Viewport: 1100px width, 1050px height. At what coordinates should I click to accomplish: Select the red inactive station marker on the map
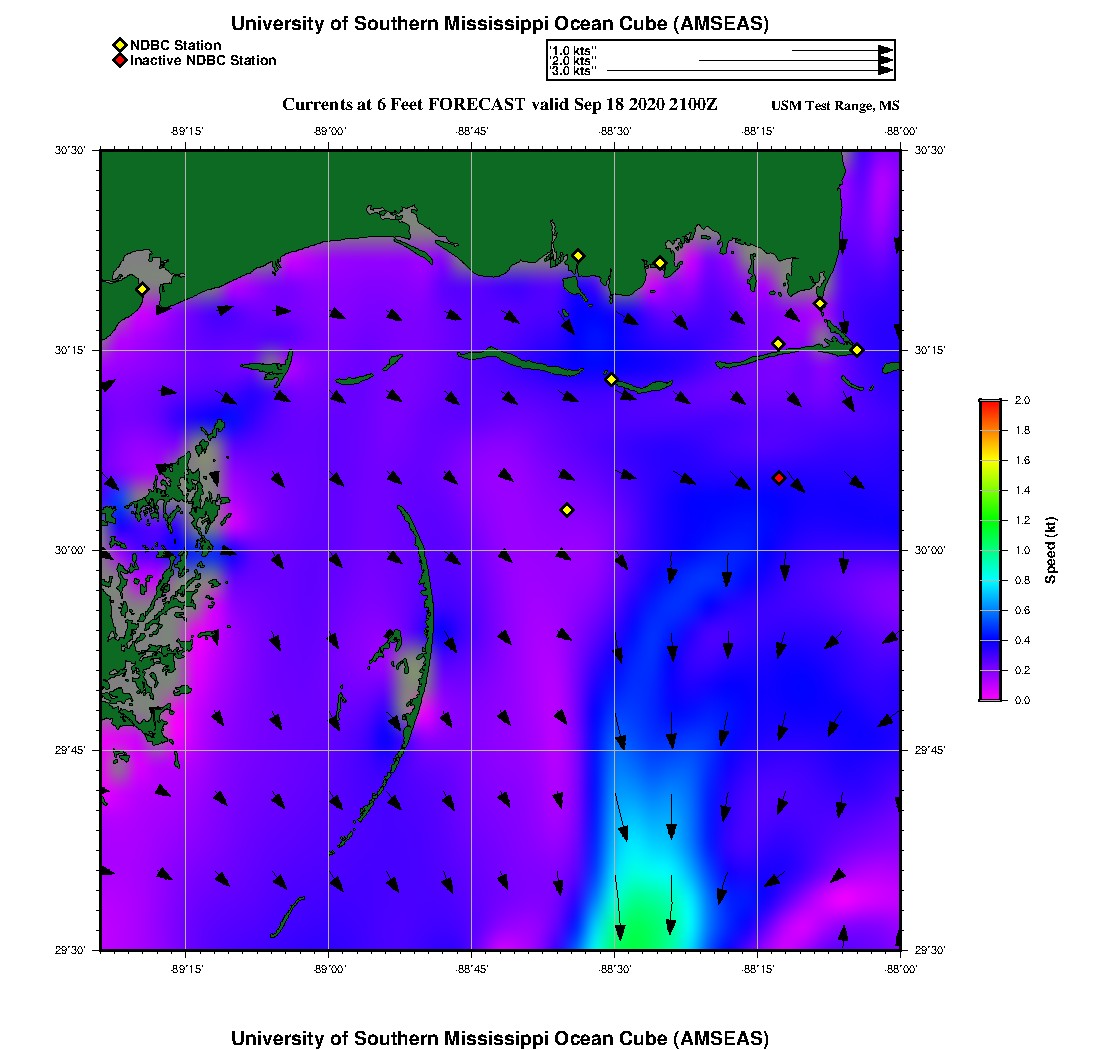tap(779, 478)
